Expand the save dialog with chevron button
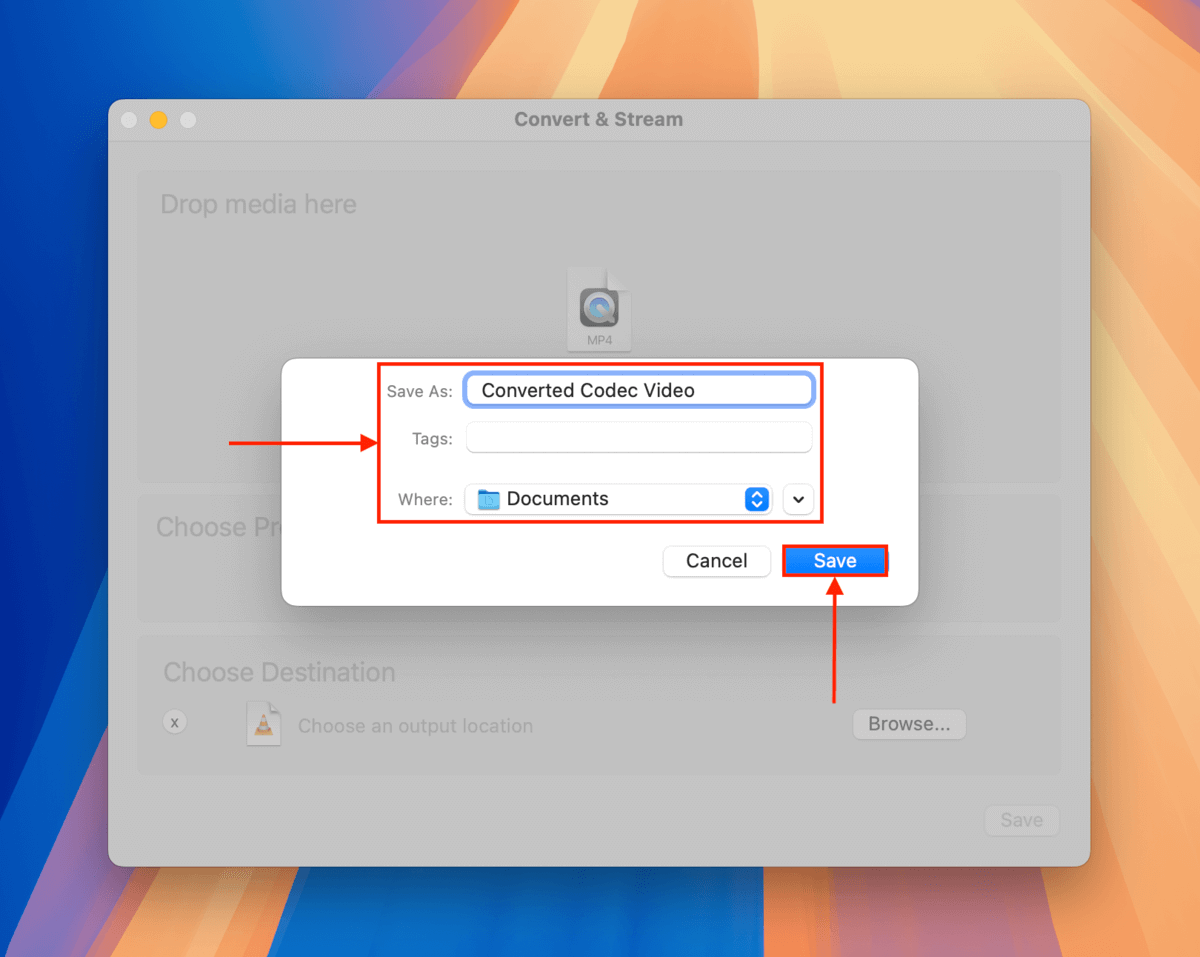The image size is (1200, 957). [x=798, y=499]
